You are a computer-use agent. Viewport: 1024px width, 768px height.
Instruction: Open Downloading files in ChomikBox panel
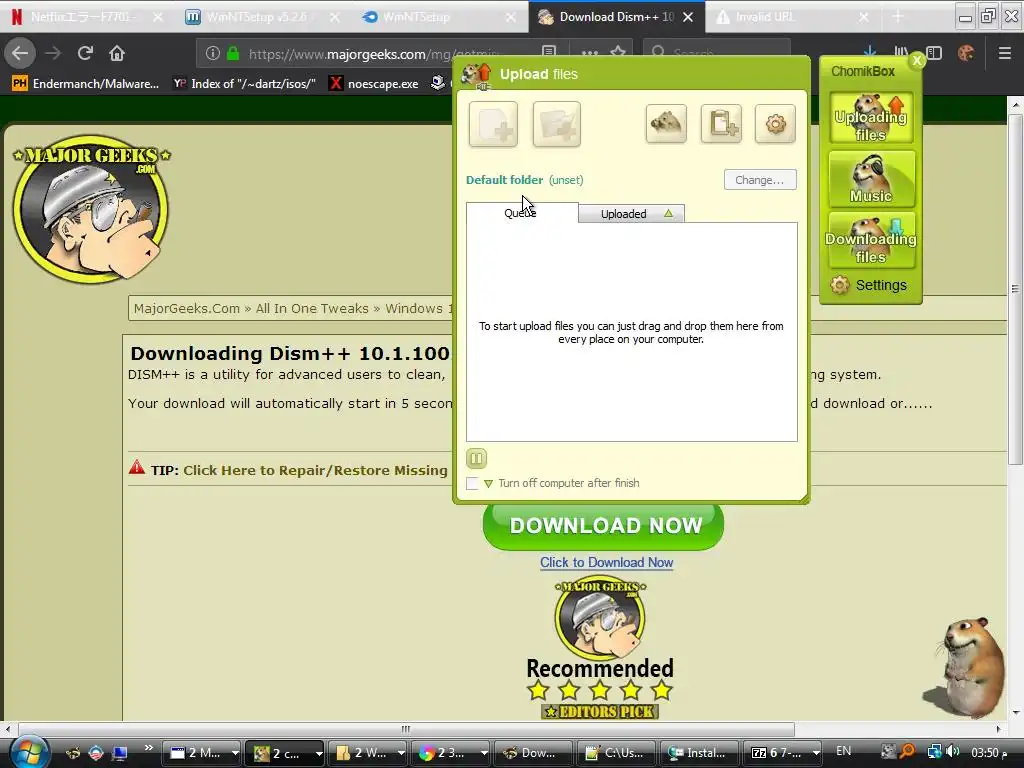pos(871,240)
